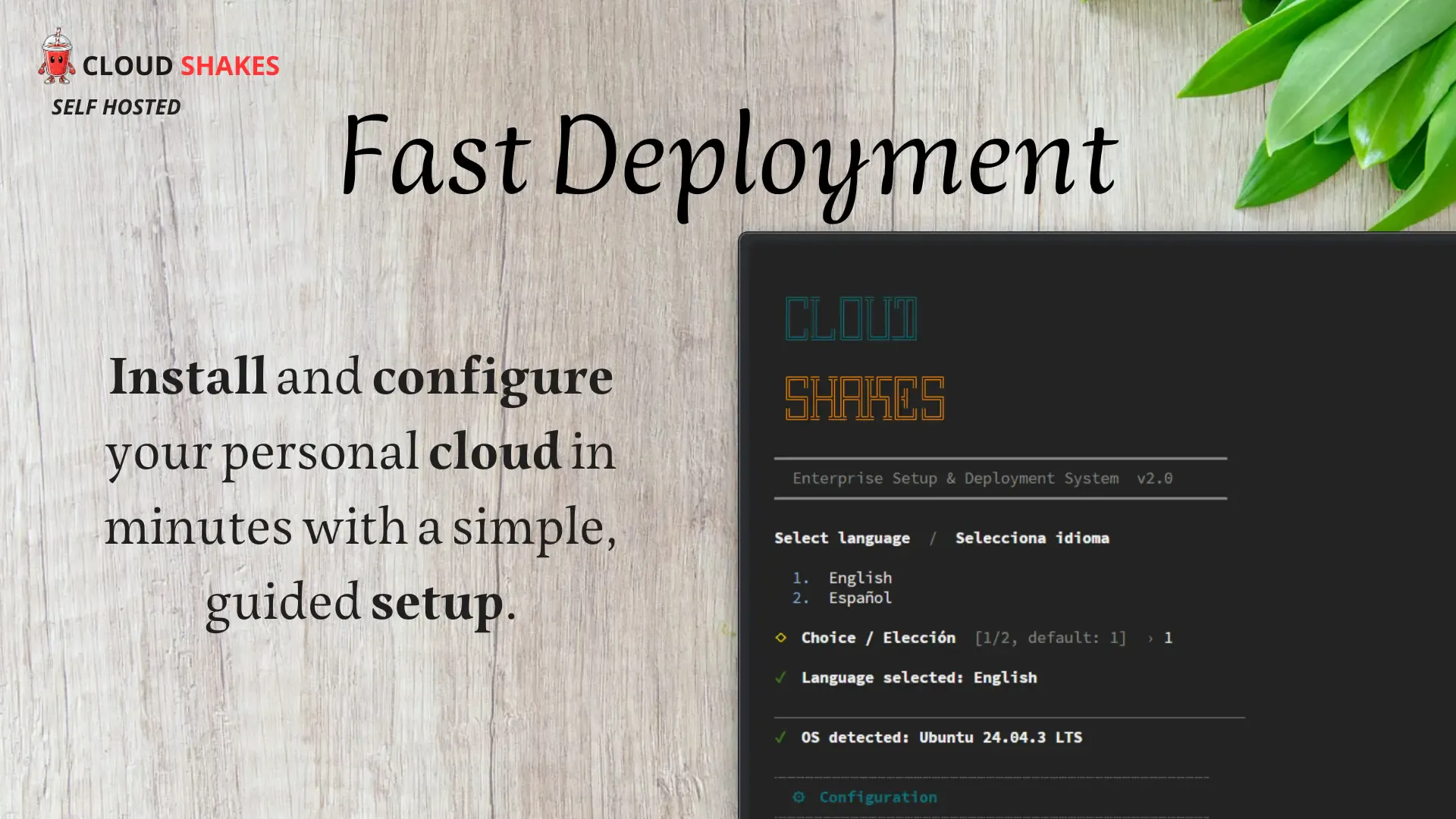Click 'Enterprise Setup & Deployment System' banner text
This screenshot has height=819, width=1456.
(955, 479)
